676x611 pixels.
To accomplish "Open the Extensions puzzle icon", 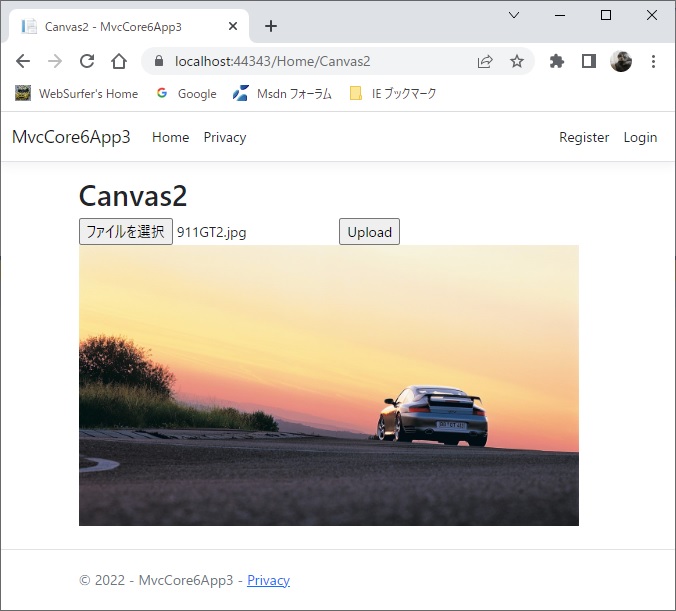I will pyautogui.click(x=557, y=61).
